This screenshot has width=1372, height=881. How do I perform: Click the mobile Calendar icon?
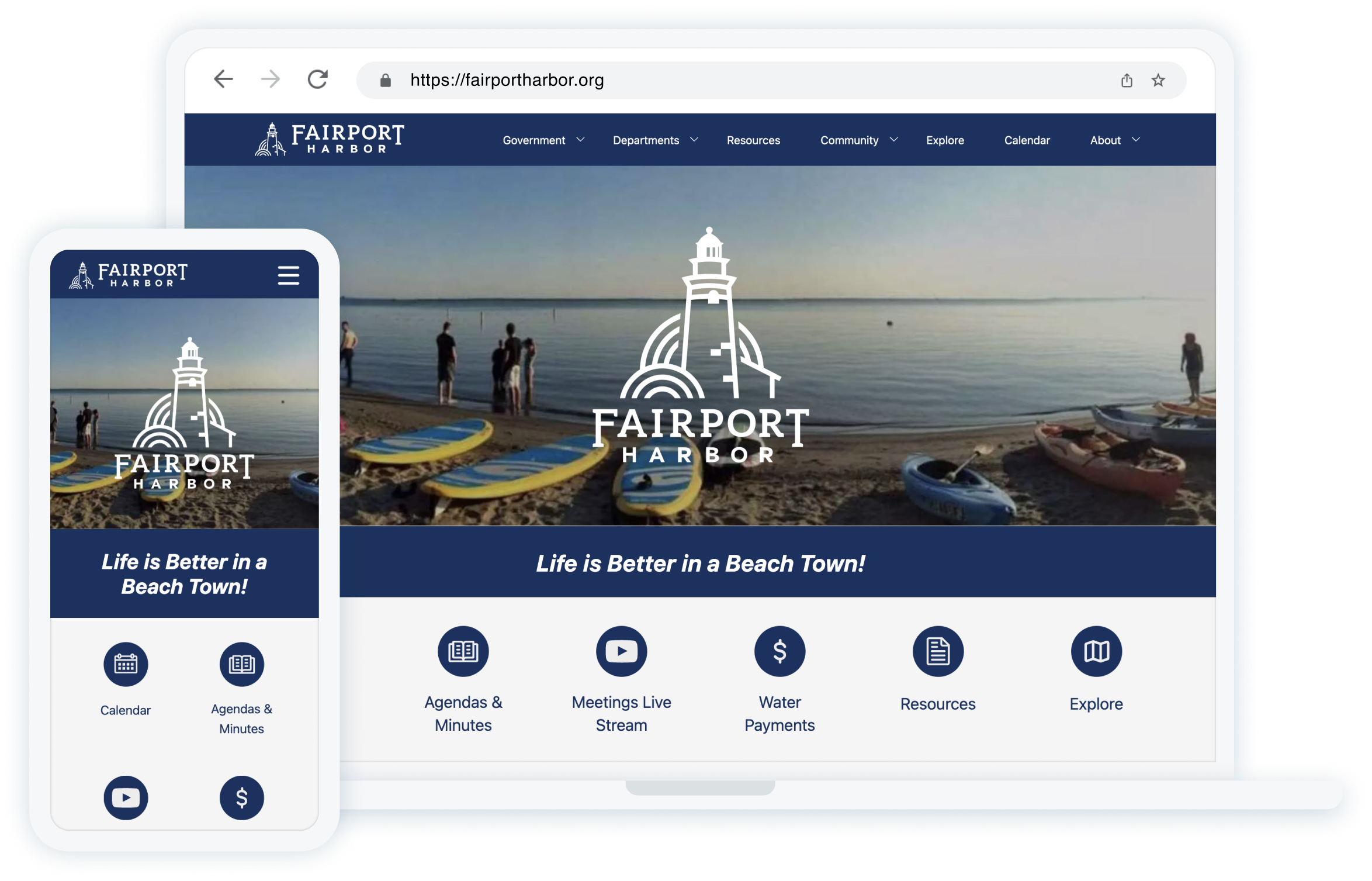(x=126, y=664)
